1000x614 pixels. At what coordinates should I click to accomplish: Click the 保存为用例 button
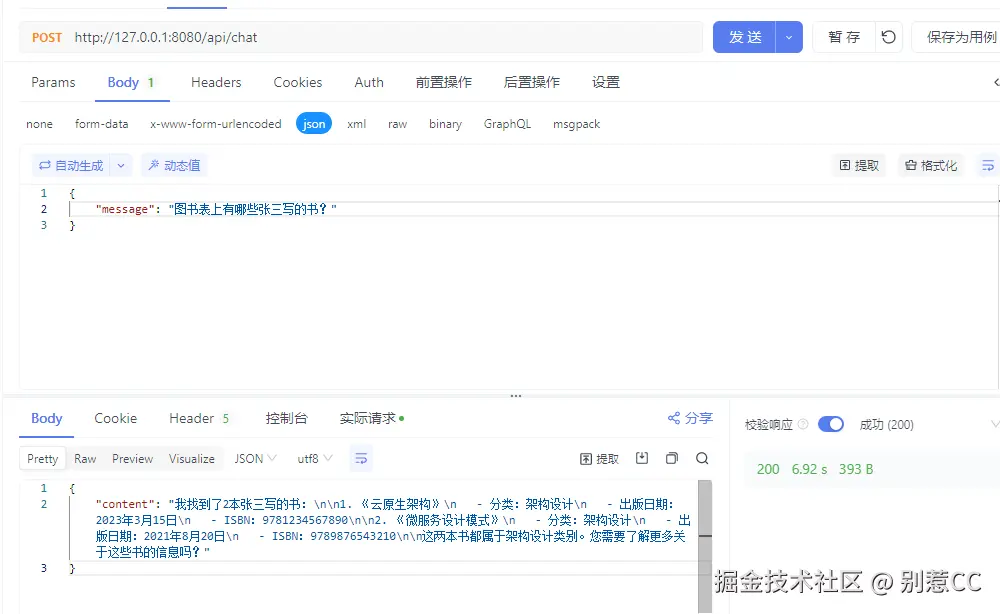[957, 37]
